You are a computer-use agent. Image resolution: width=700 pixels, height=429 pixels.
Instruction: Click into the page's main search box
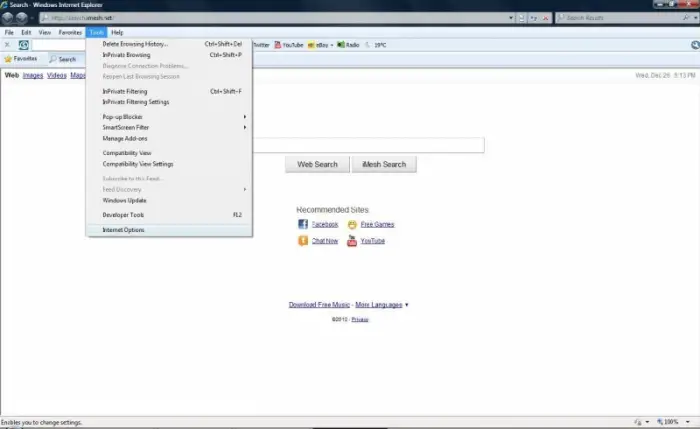click(368, 145)
